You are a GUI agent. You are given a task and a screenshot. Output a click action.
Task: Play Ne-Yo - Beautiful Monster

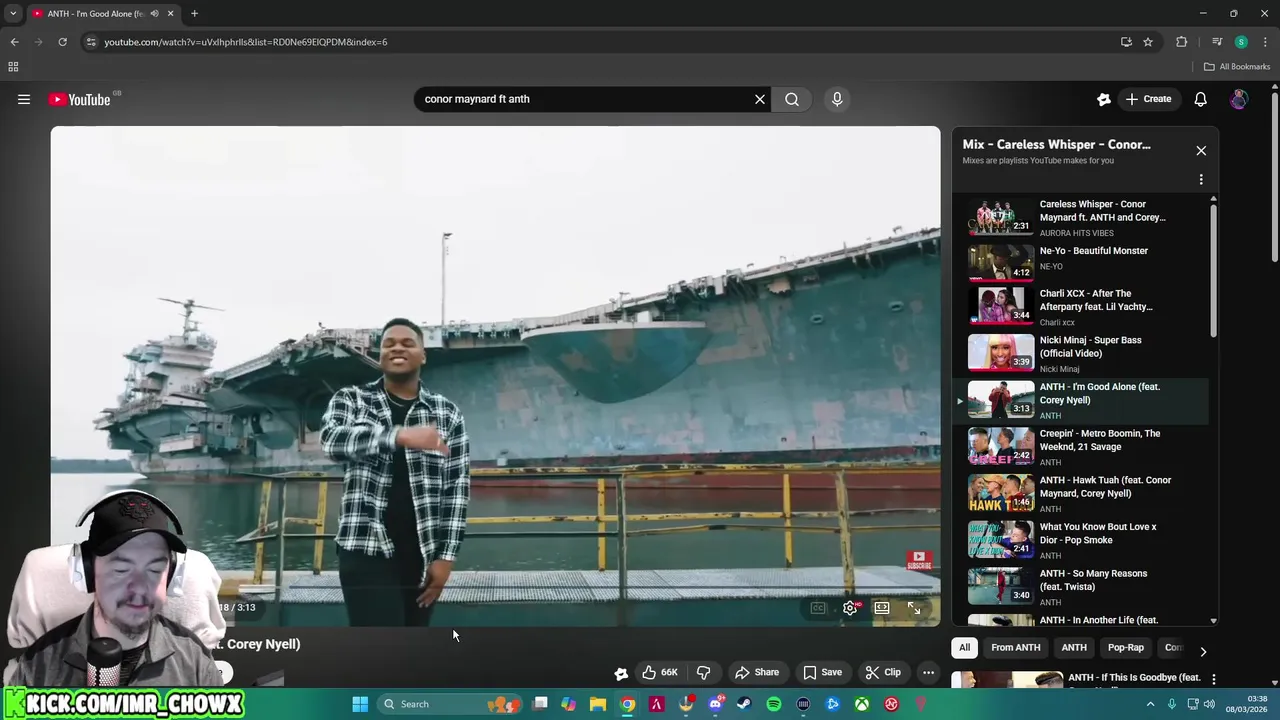click(x=1084, y=261)
